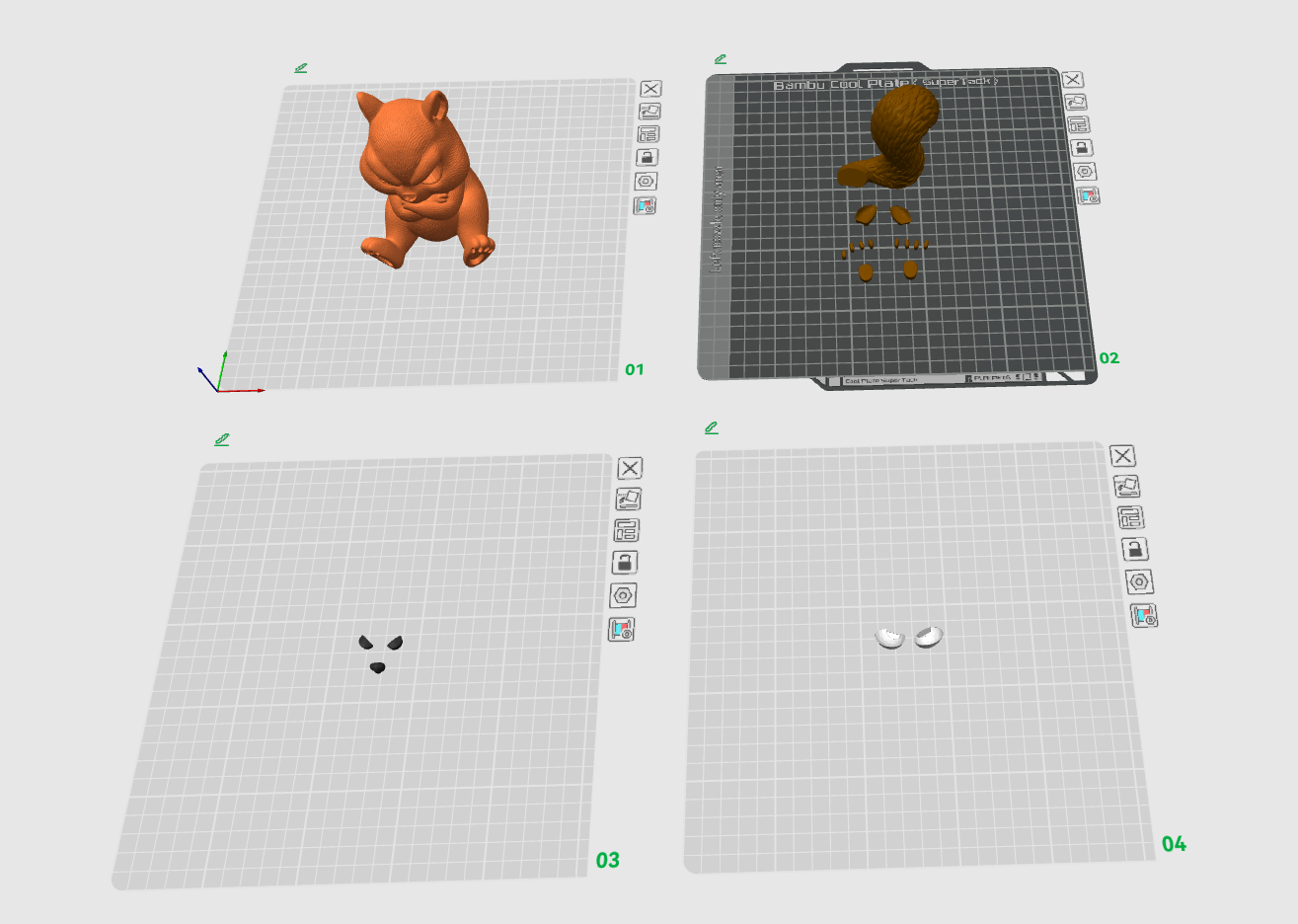The height and width of the screenshot is (924, 1298).
Task: Edit plate 03 name pencil icon
Action: 222,439
